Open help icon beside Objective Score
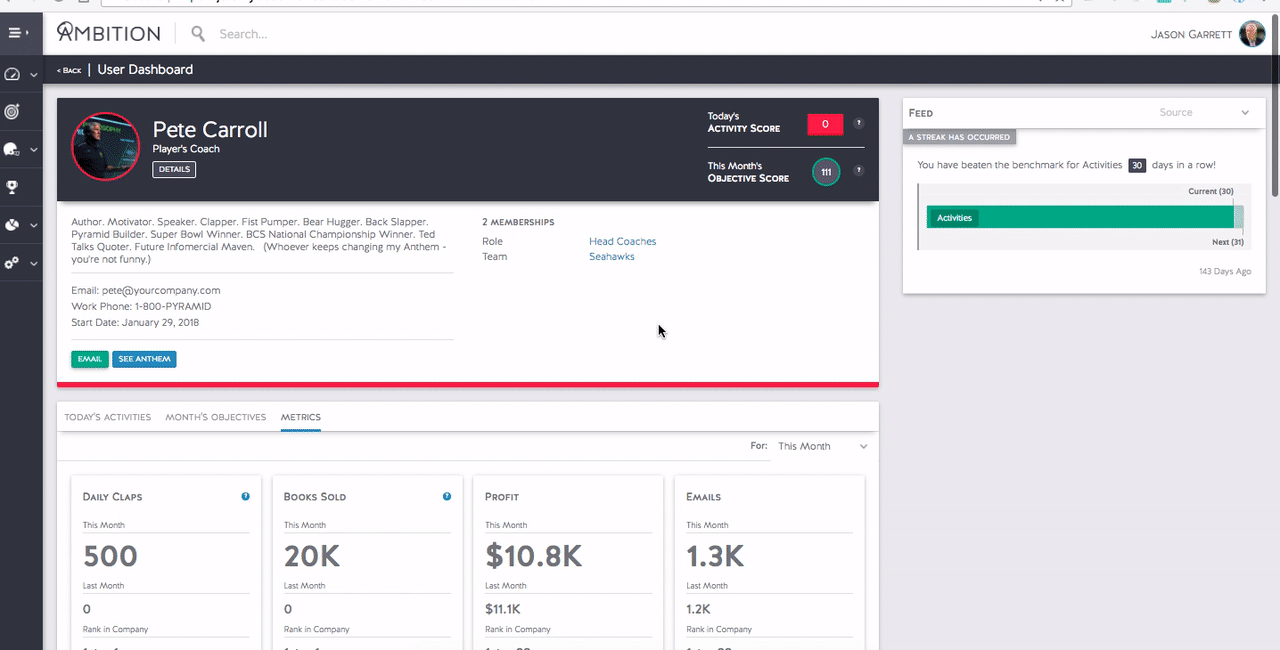Image resolution: width=1280 pixels, height=650 pixels. 859,171
